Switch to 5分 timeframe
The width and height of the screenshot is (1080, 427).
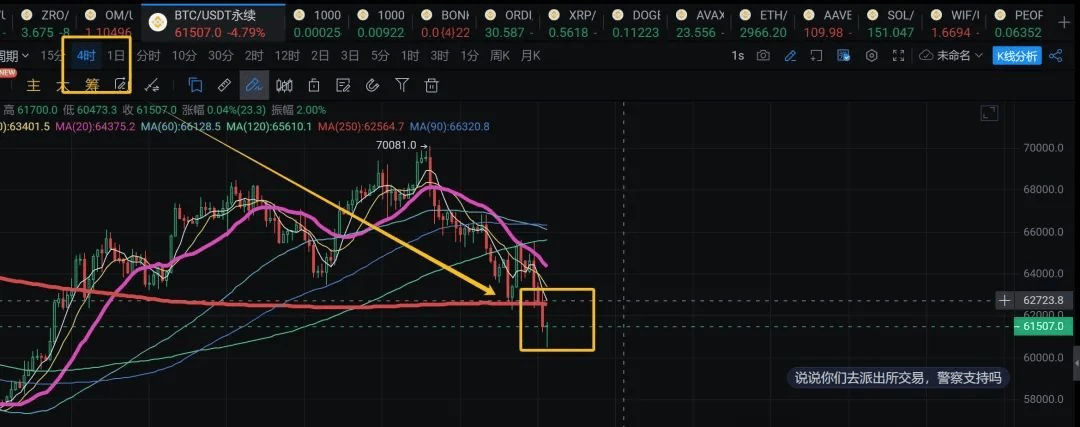pos(380,56)
